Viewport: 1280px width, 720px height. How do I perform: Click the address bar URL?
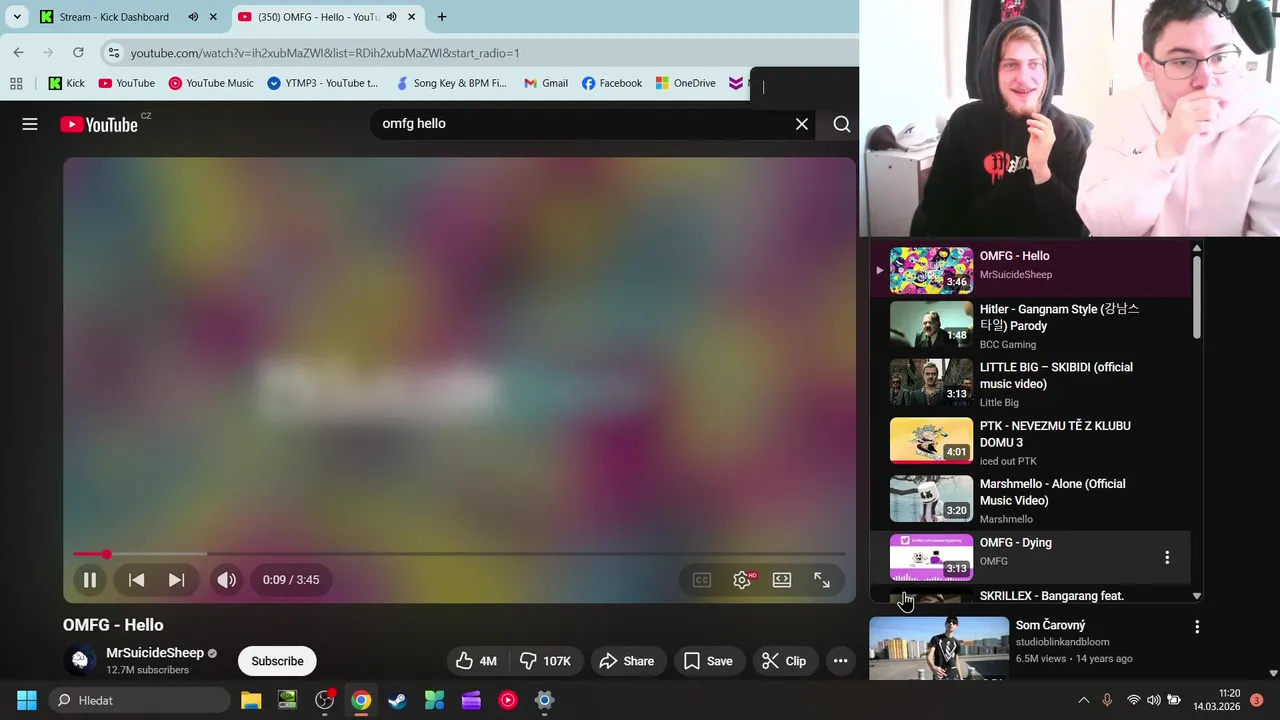[325, 53]
